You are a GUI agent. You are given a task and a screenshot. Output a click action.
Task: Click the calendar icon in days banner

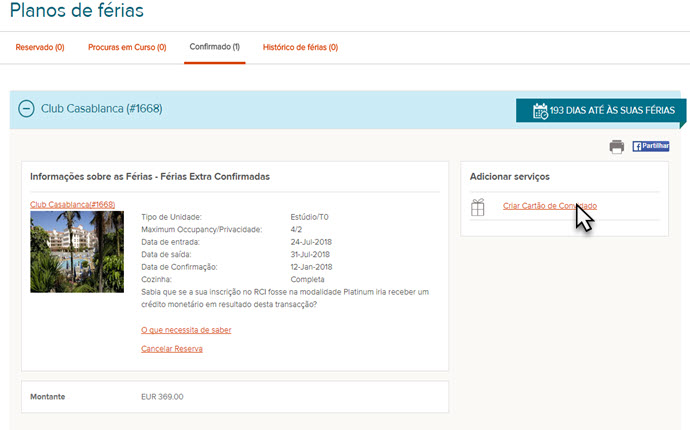click(x=540, y=111)
